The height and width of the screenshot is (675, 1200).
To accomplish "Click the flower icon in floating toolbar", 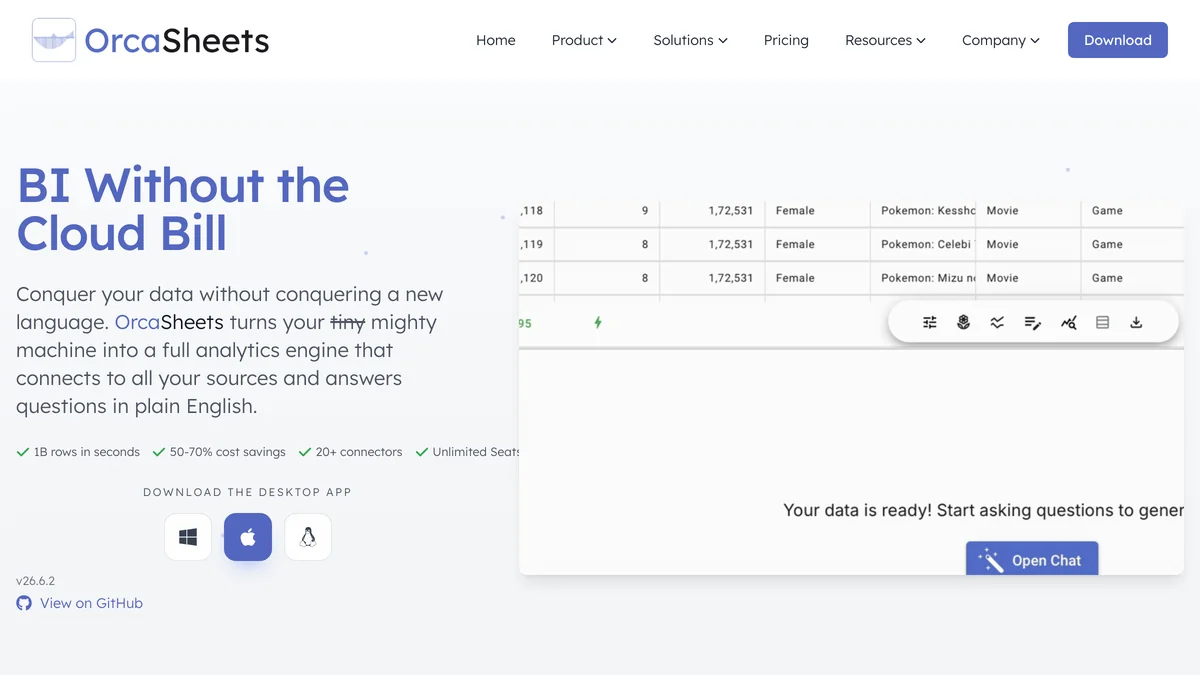I will click(964, 322).
